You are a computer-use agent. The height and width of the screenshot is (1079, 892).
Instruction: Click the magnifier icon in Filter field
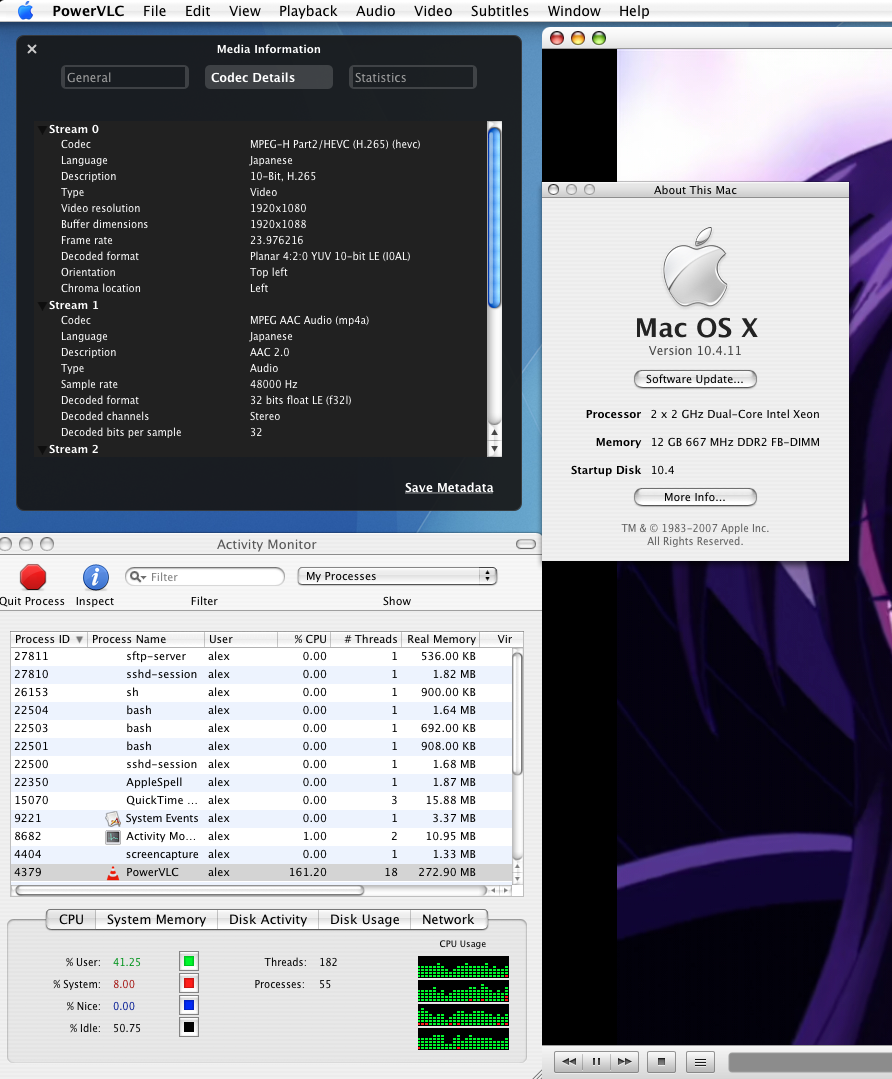(x=137, y=577)
